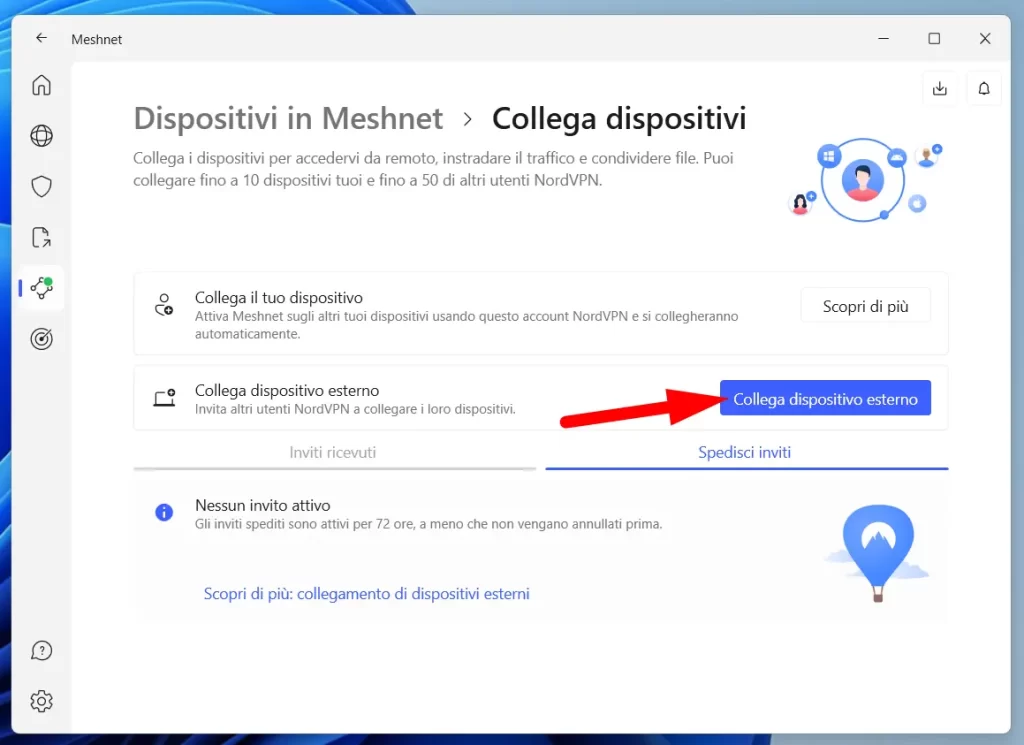Click the laptop-plus icon for Collega dispositivo esterno
Image resolution: width=1024 pixels, height=745 pixels.
tap(165, 397)
